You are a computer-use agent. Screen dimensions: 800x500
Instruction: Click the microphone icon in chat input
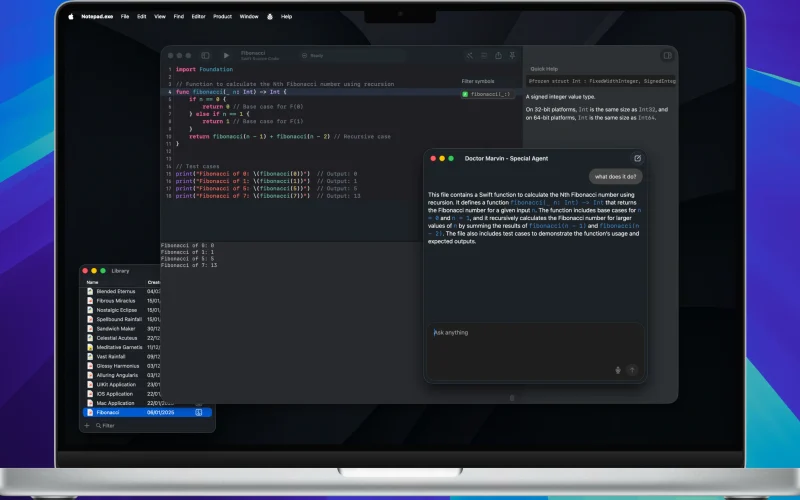(618, 370)
